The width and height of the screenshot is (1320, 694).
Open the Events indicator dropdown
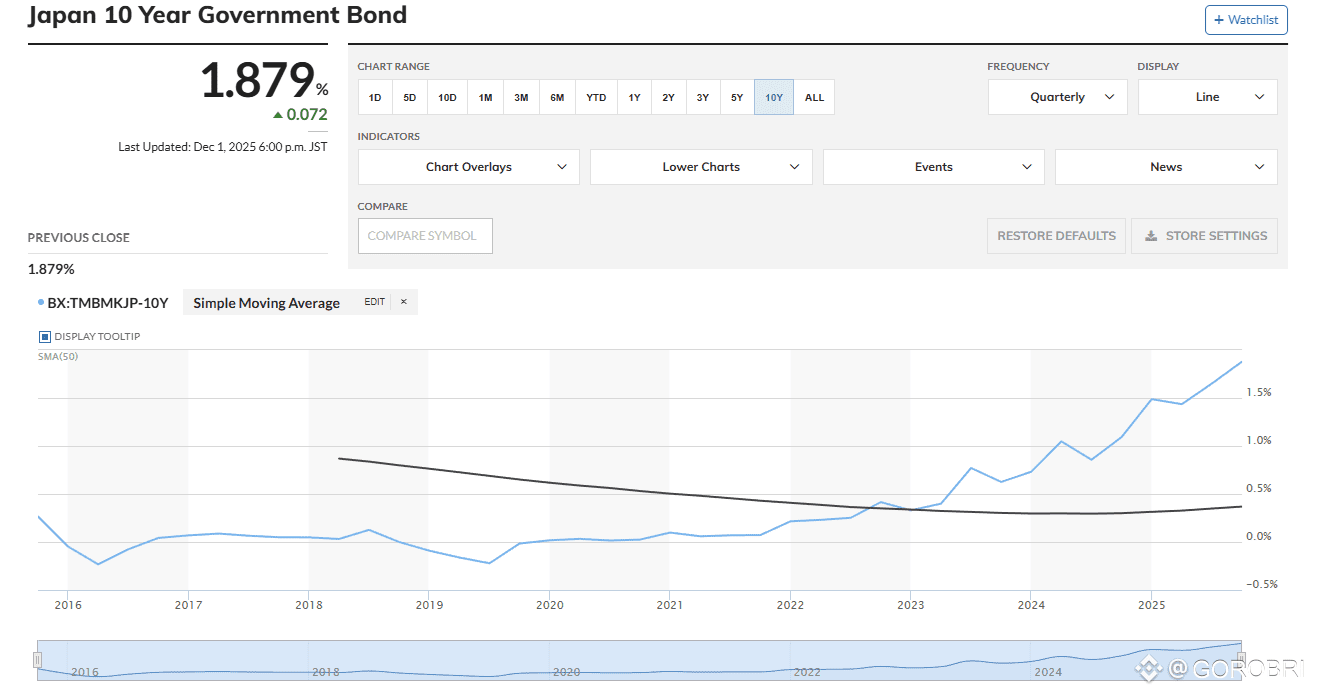[x=934, y=167]
